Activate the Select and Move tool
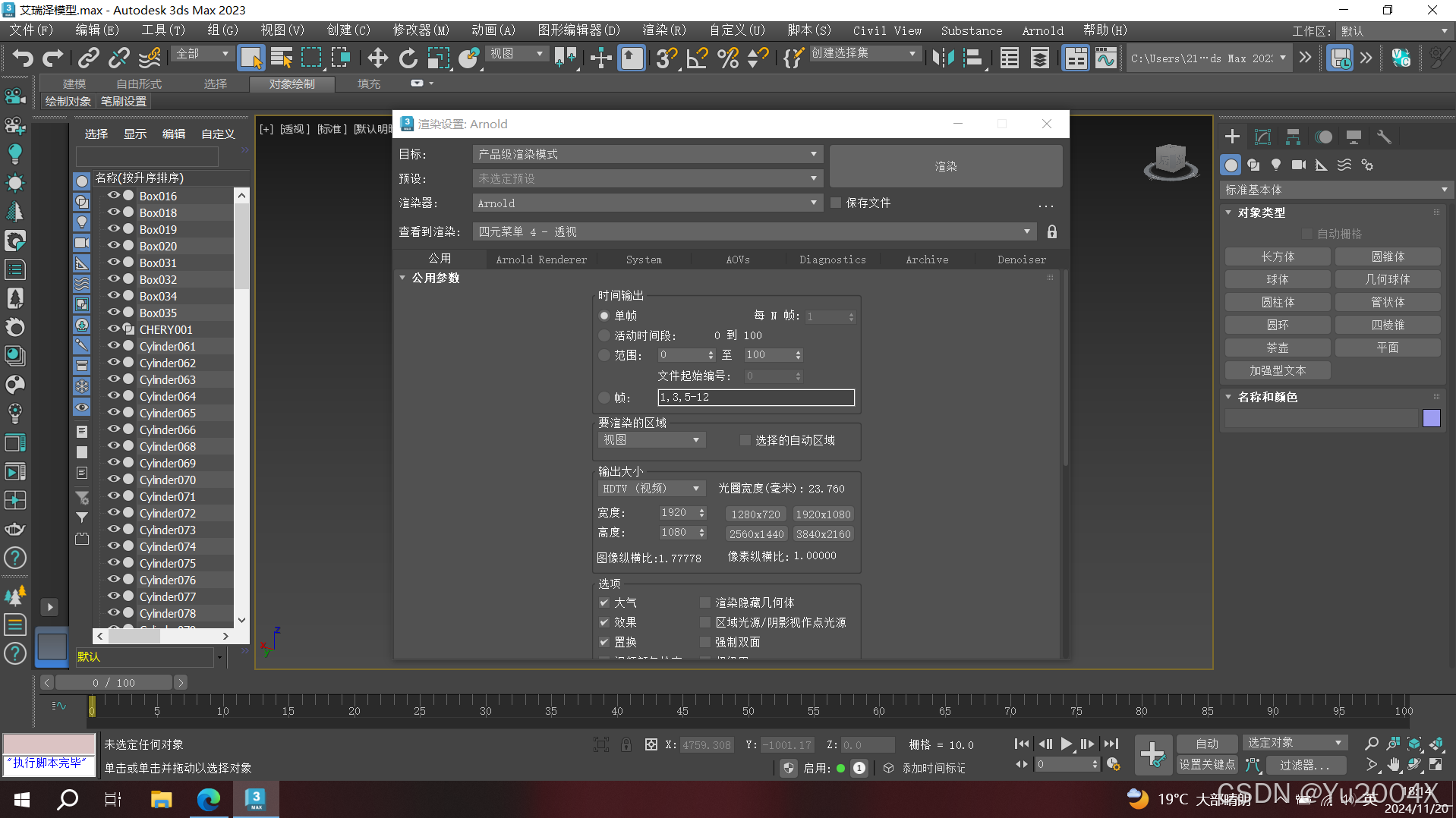The image size is (1456, 818). coord(377,58)
